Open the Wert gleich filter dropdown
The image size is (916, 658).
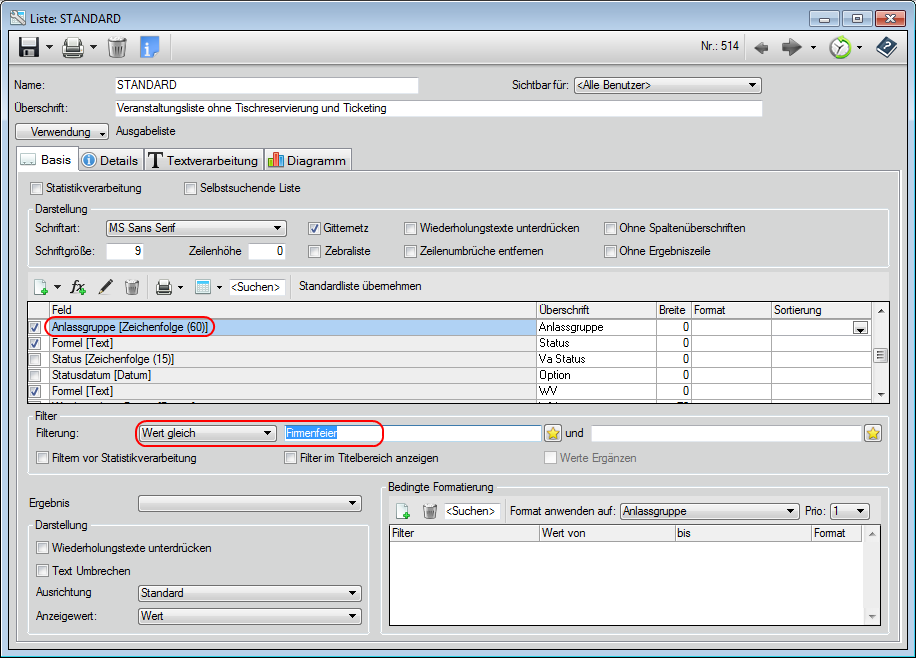pos(207,433)
